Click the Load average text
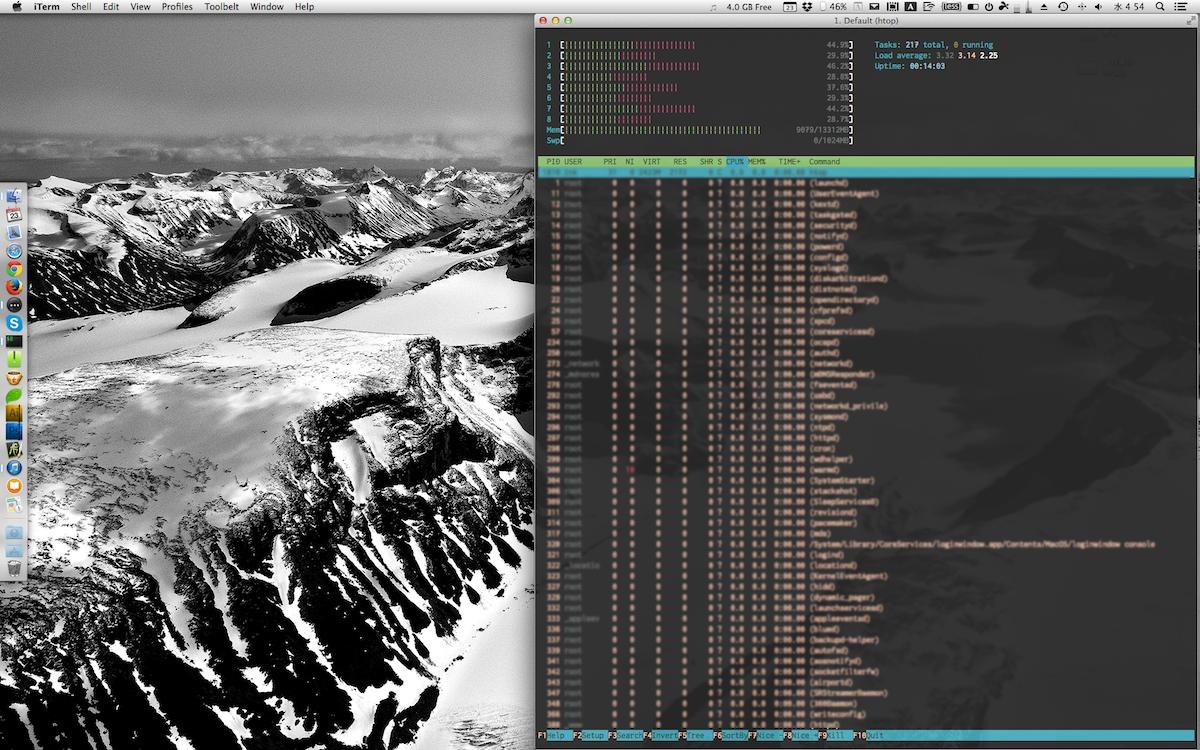Screen dimensions: 1200x750 click(x=936, y=55)
